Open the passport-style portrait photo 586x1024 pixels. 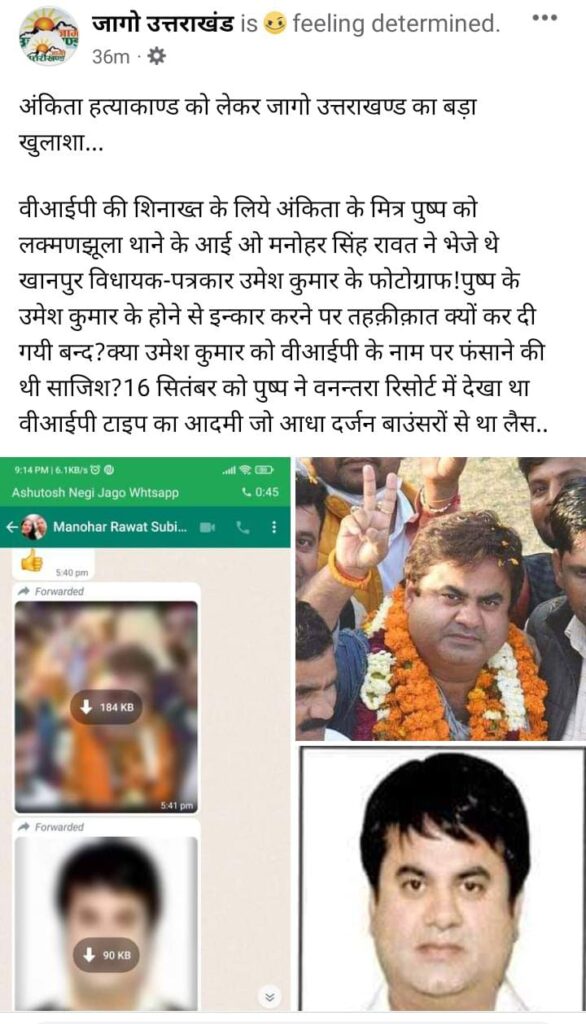click(x=442, y=879)
